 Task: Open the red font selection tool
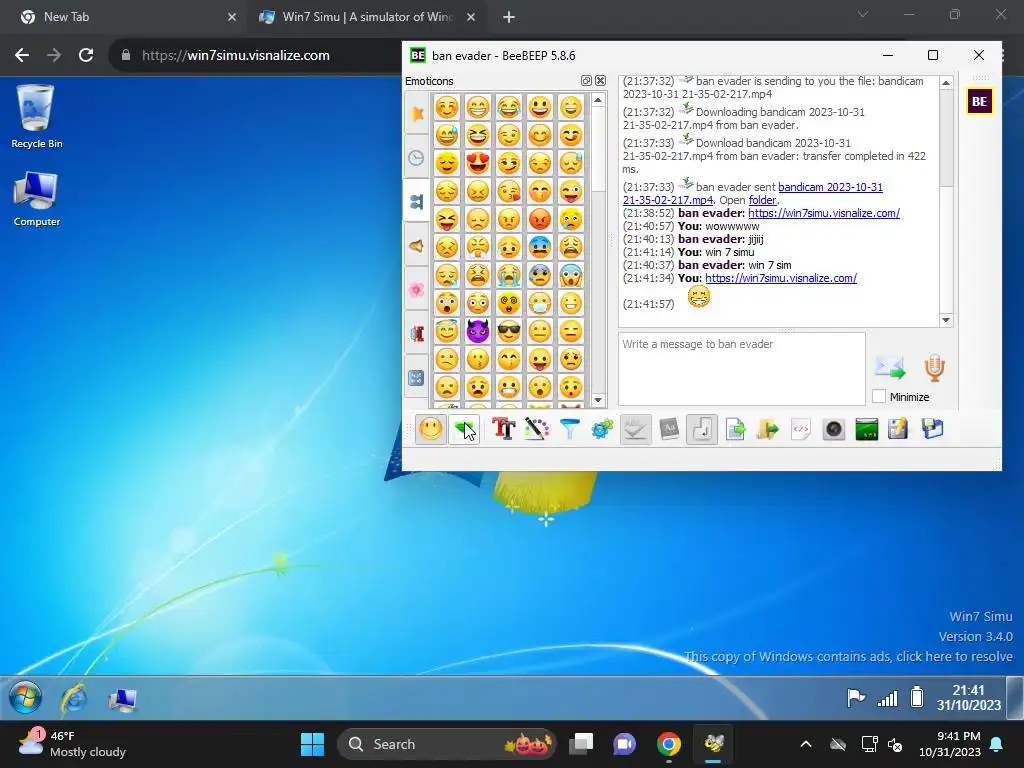504,429
